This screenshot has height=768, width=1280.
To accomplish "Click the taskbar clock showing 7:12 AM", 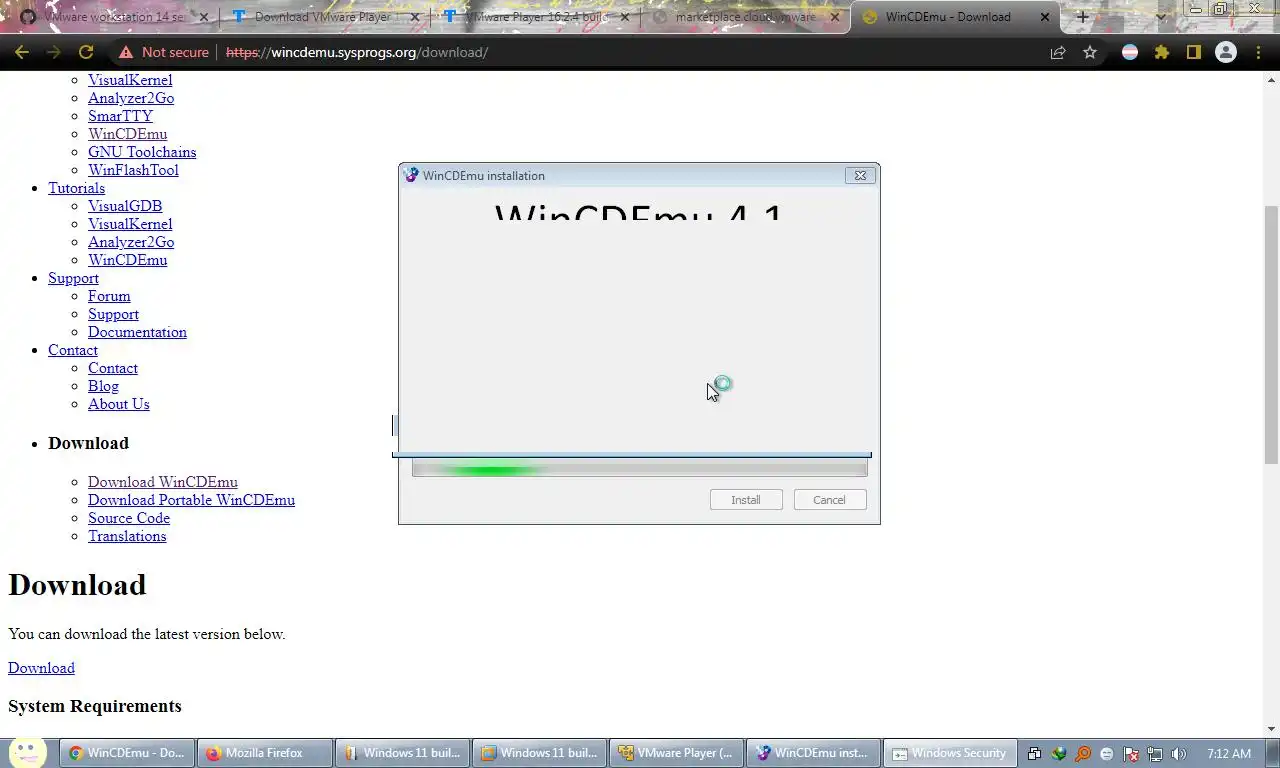I will 1229,753.
